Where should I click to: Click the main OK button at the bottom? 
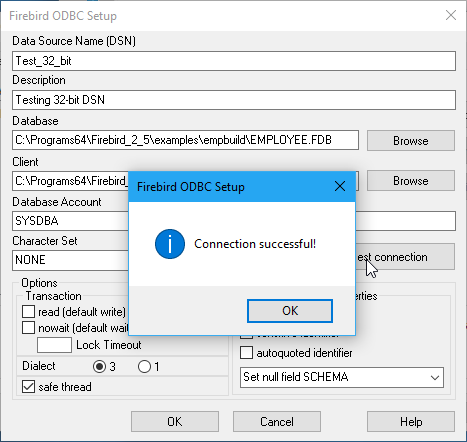pos(175,422)
